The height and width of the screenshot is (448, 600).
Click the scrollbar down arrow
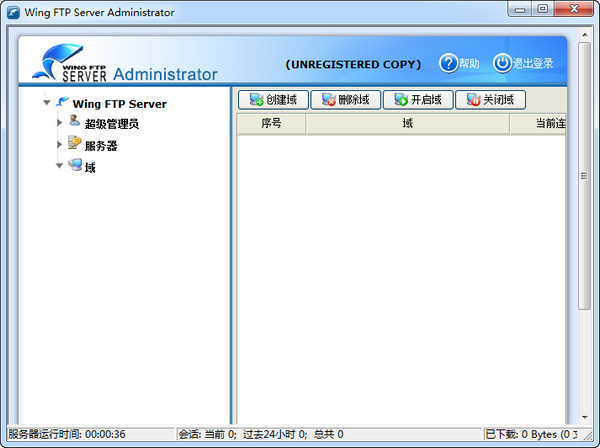click(x=585, y=417)
